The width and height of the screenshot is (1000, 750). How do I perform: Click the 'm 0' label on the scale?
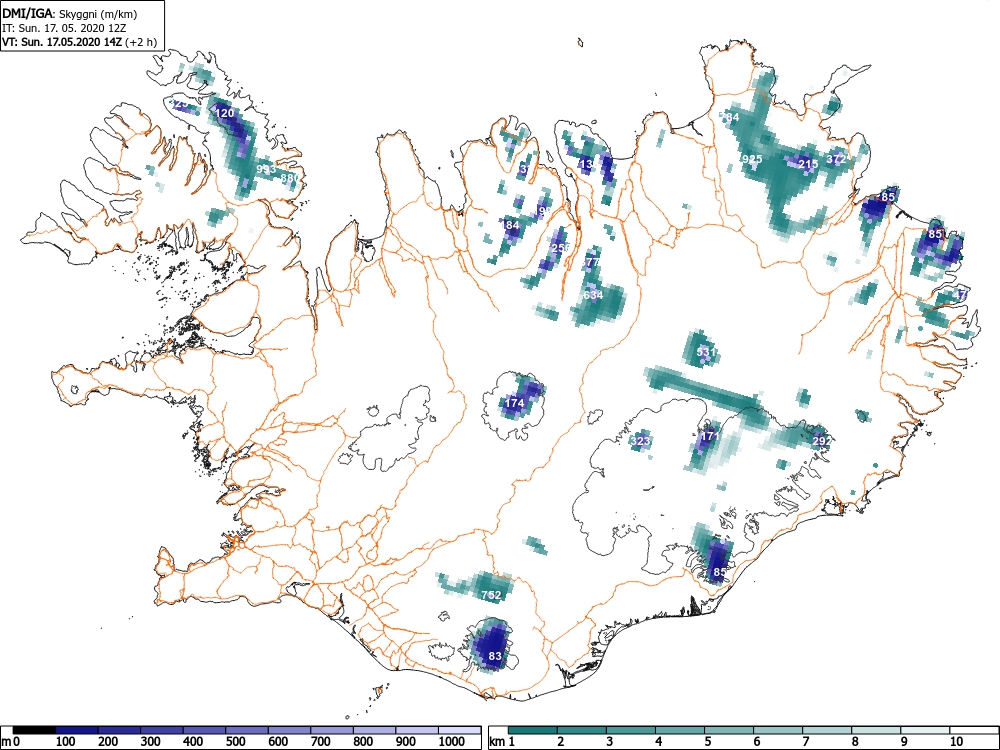[x=11, y=742]
